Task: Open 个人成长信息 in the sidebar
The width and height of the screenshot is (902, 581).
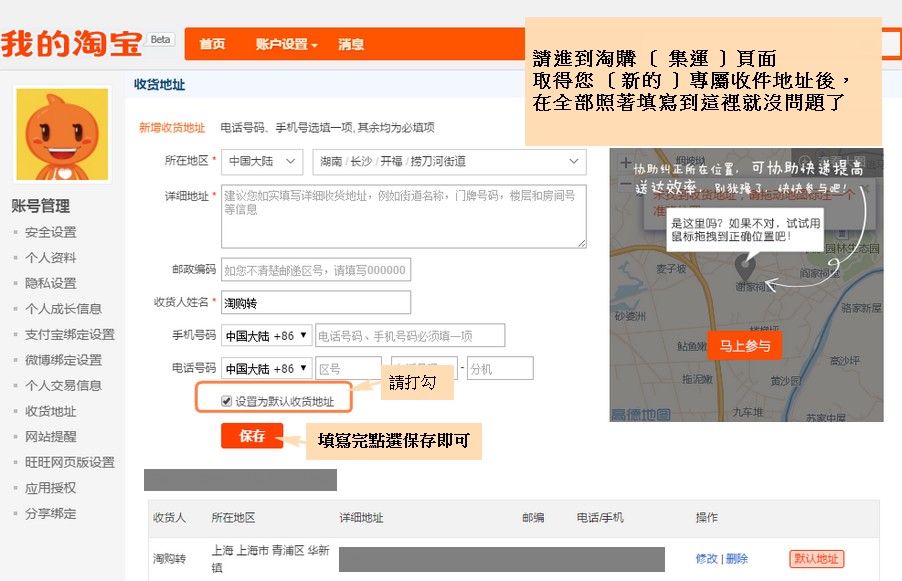Action: [63, 309]
